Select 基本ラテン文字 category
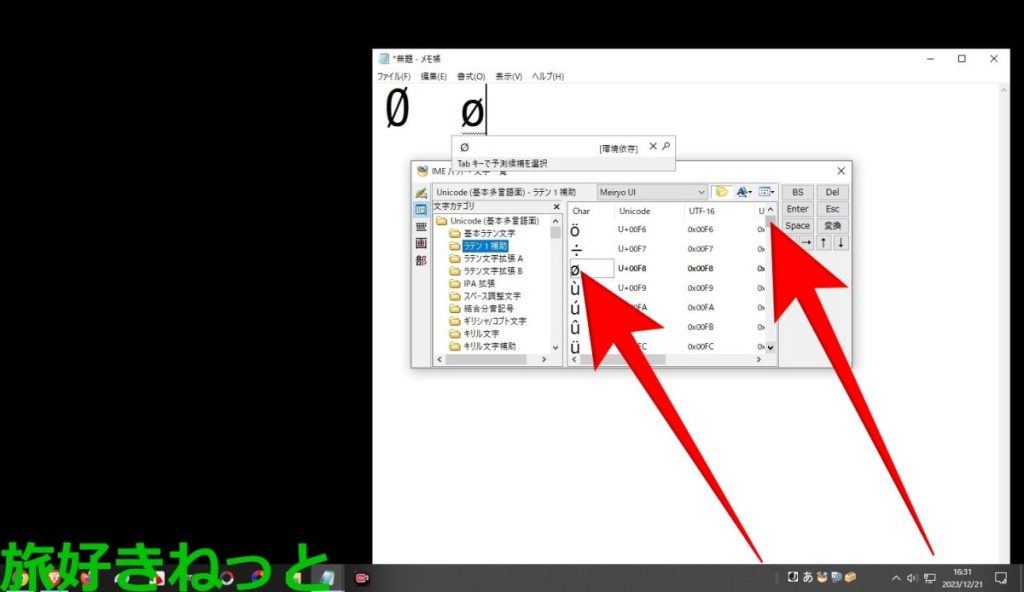Screen dimensions: 1024x592 [489, 233]
